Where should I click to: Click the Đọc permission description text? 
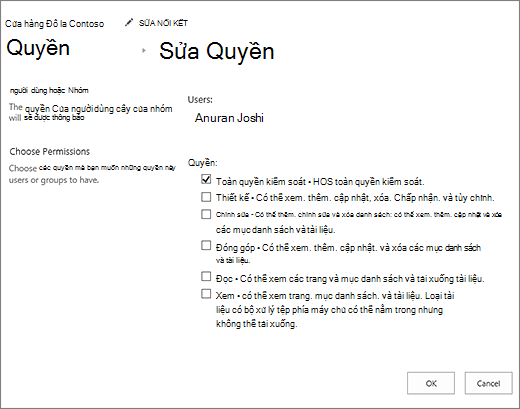[350, 279]
